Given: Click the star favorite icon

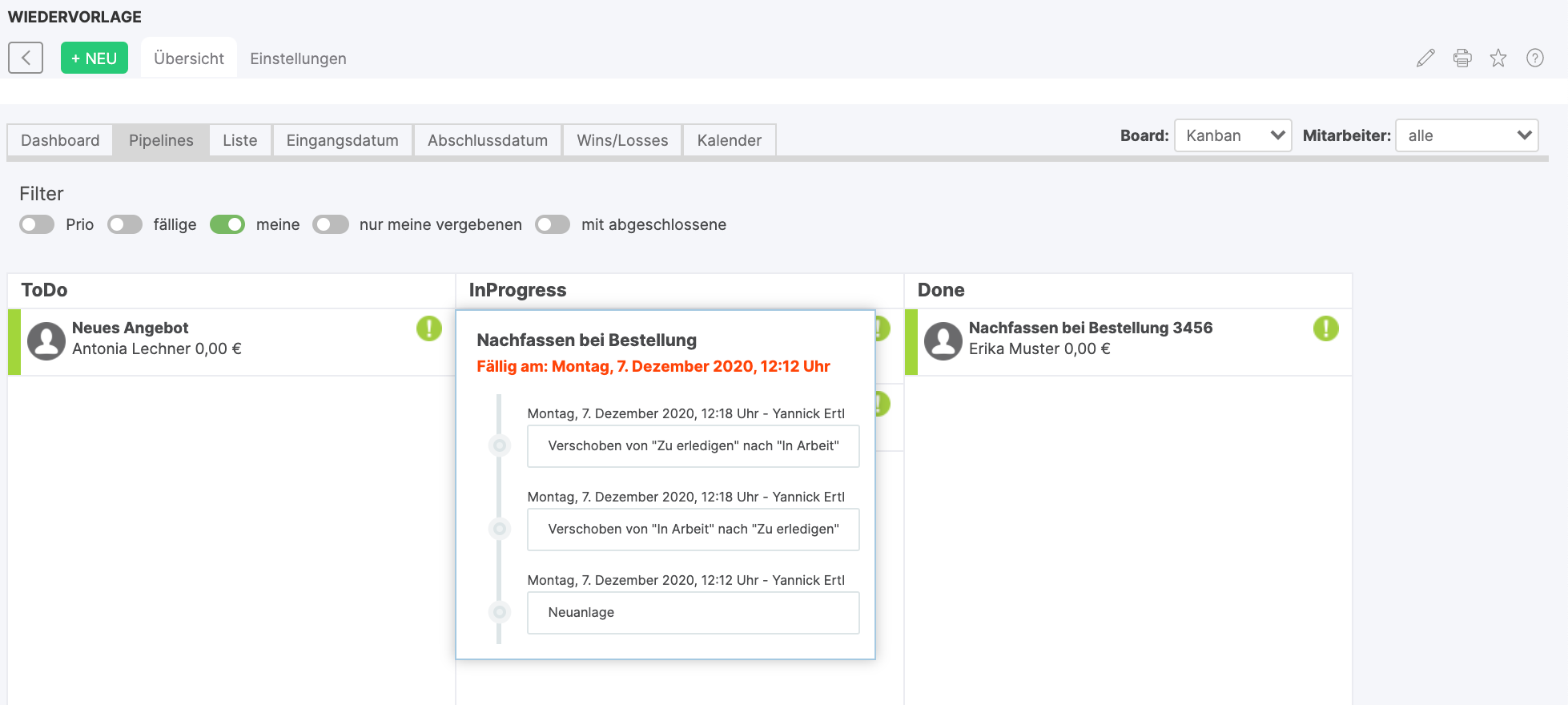Looking at the screenshot, I should 1498,58.
